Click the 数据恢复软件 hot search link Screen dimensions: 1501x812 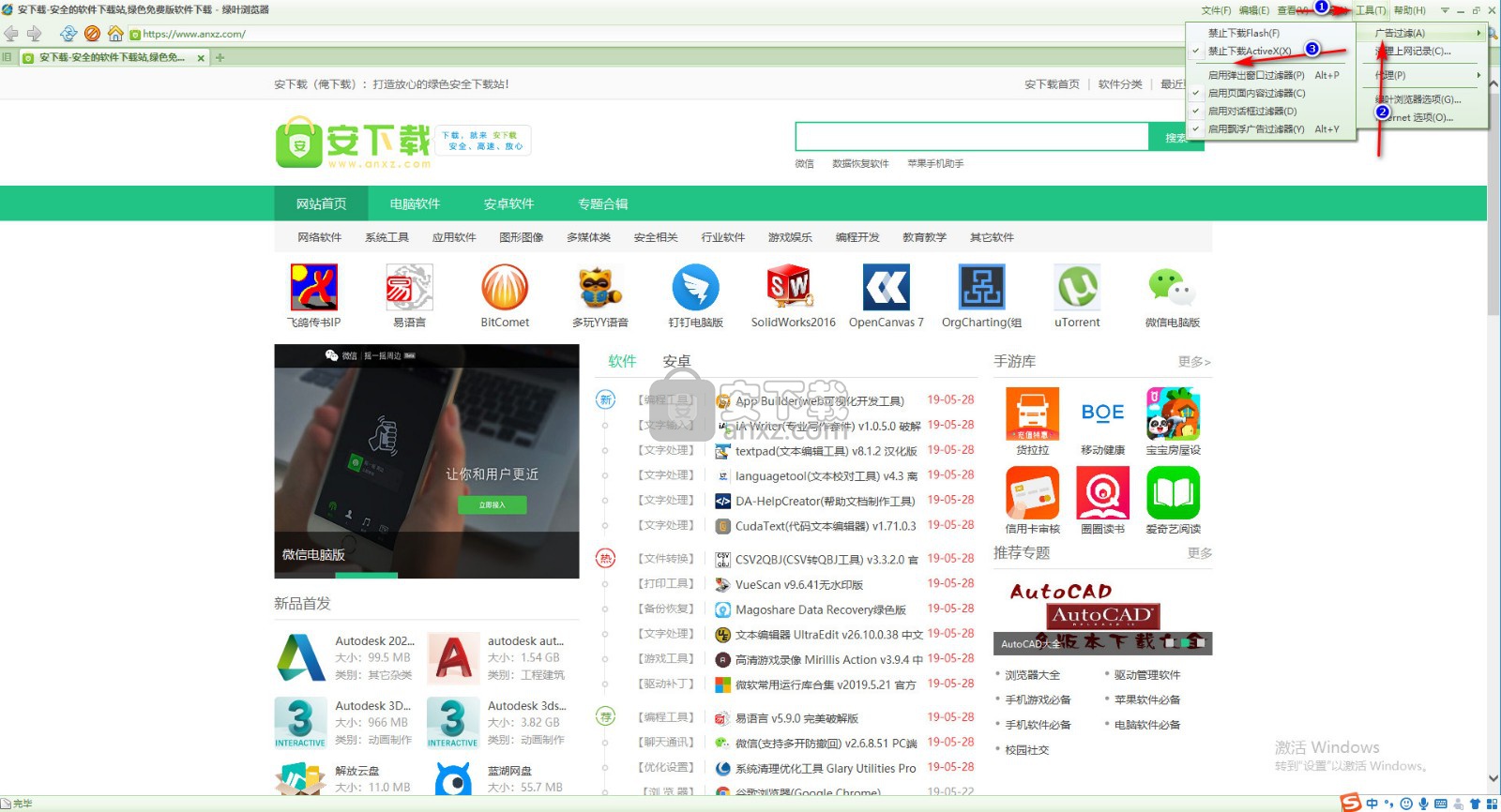860,164
